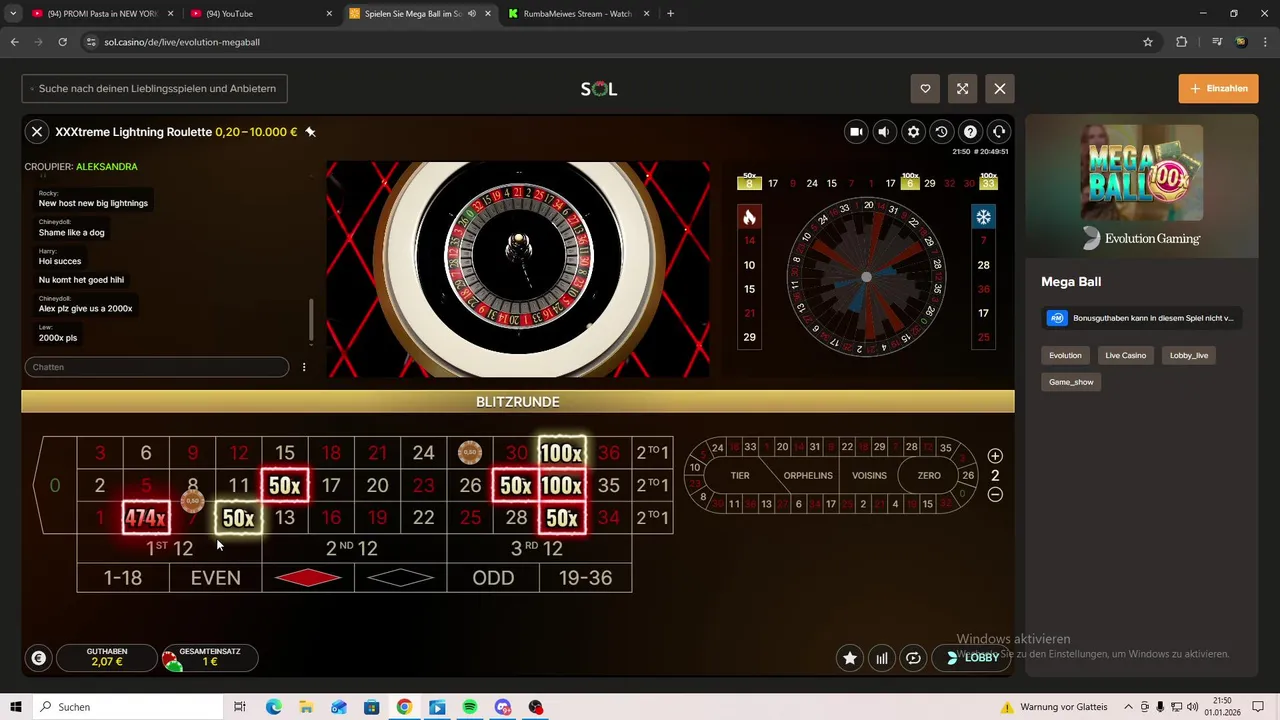Select Live Casino tag
Viewport: 1280px width, 720px height.
point(1126,355)
